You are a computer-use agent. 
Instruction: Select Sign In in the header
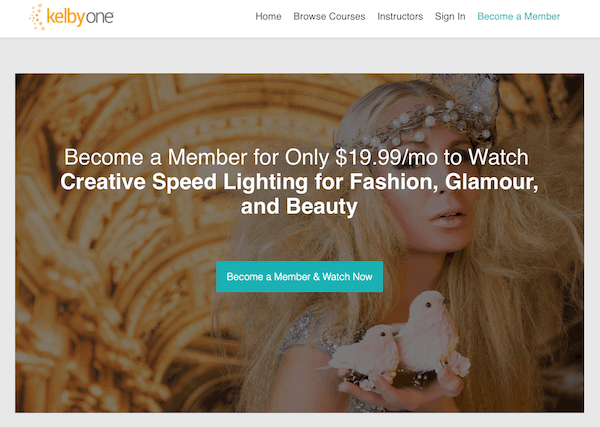coord(450,16)
